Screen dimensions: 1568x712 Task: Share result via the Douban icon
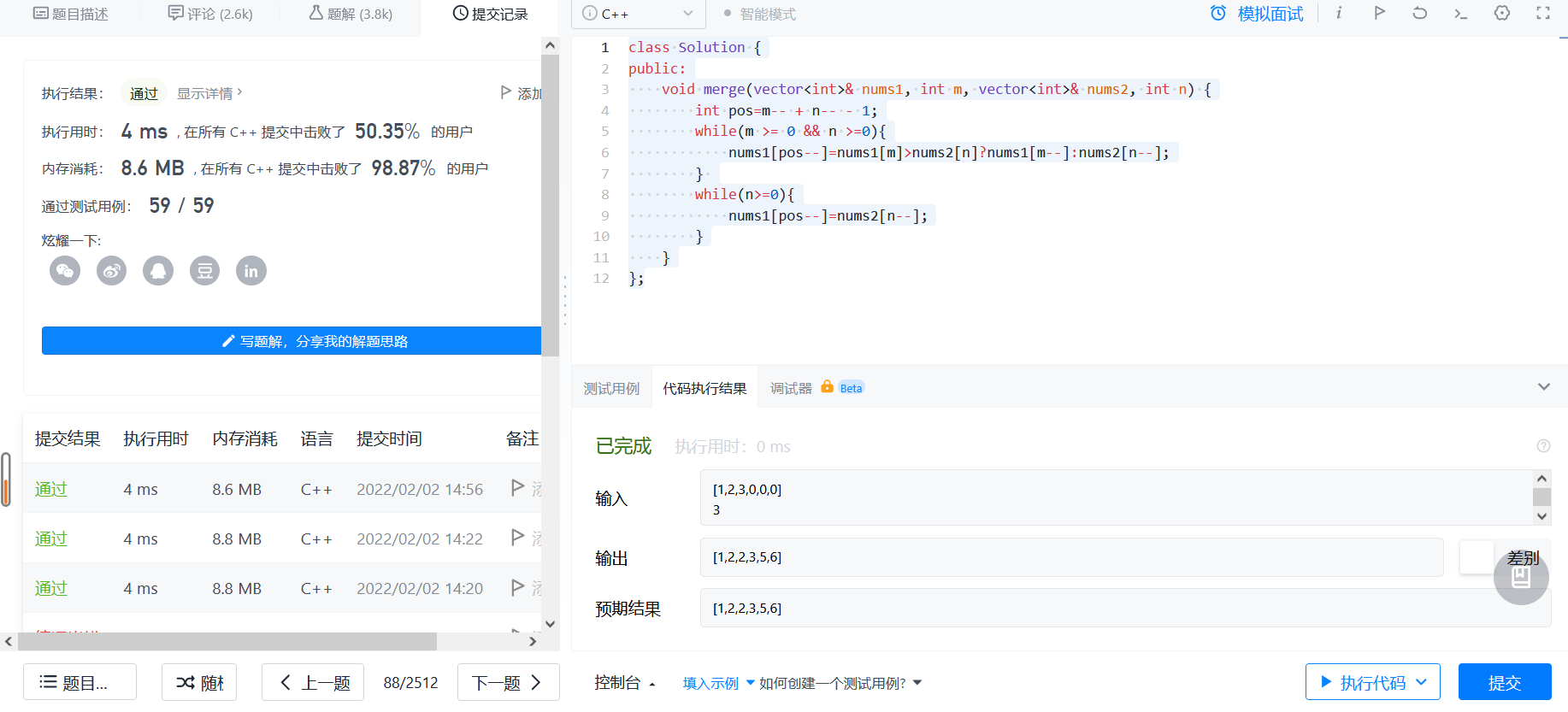(x=204, y=271)
